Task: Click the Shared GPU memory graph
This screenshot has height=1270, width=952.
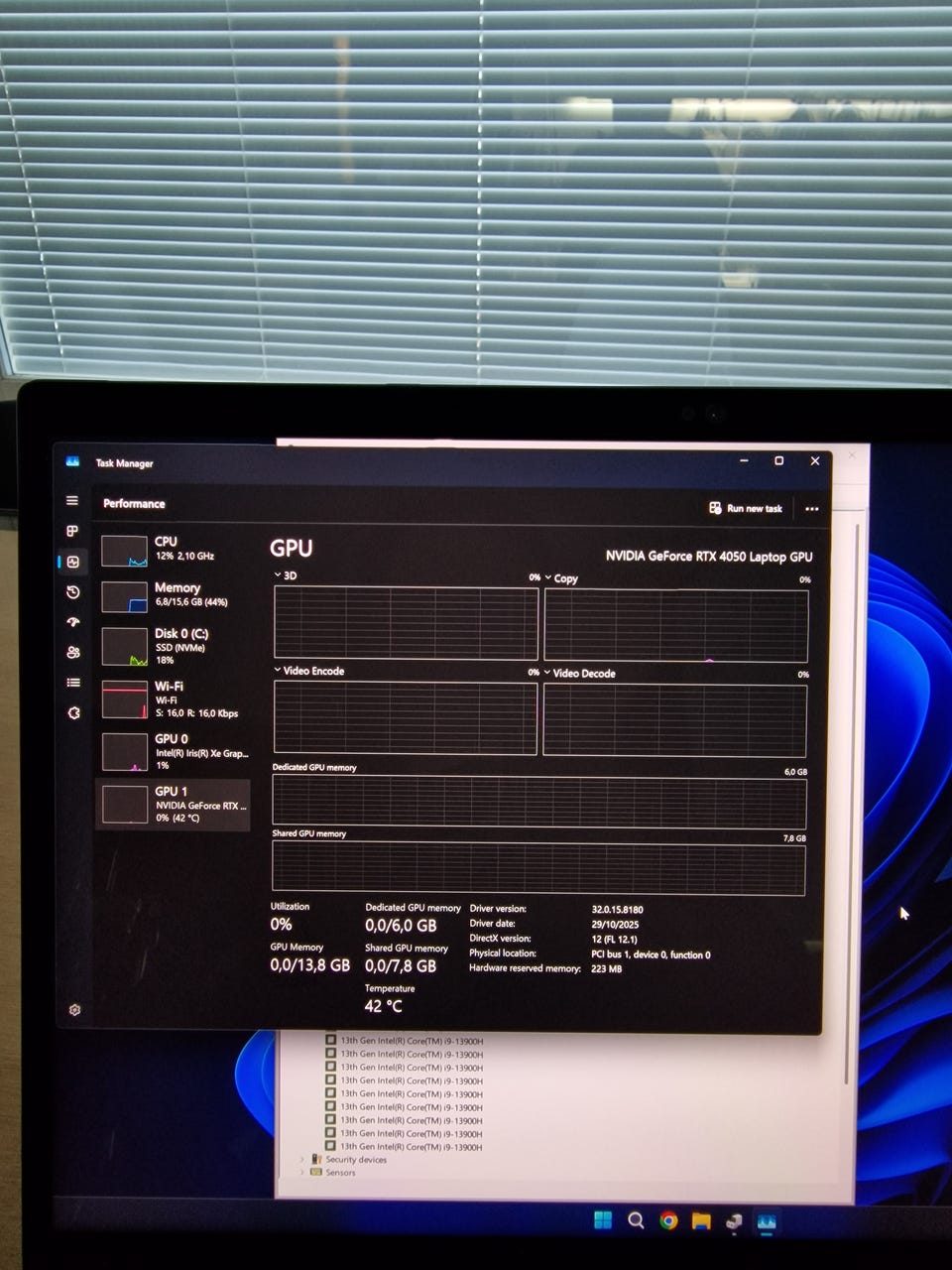Action: (x=538, y=868)
